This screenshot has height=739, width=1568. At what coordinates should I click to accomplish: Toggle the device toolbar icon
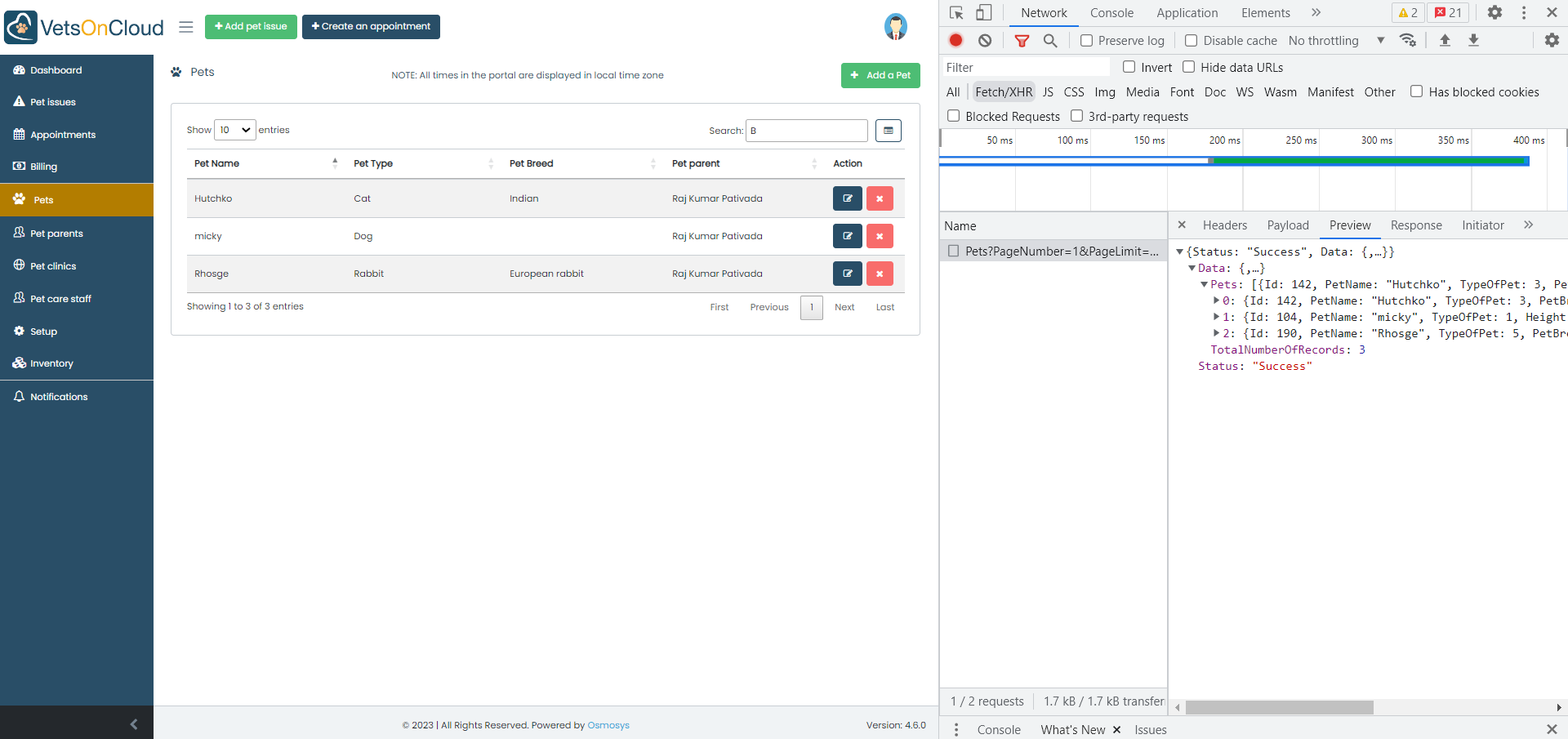point(984,13)
